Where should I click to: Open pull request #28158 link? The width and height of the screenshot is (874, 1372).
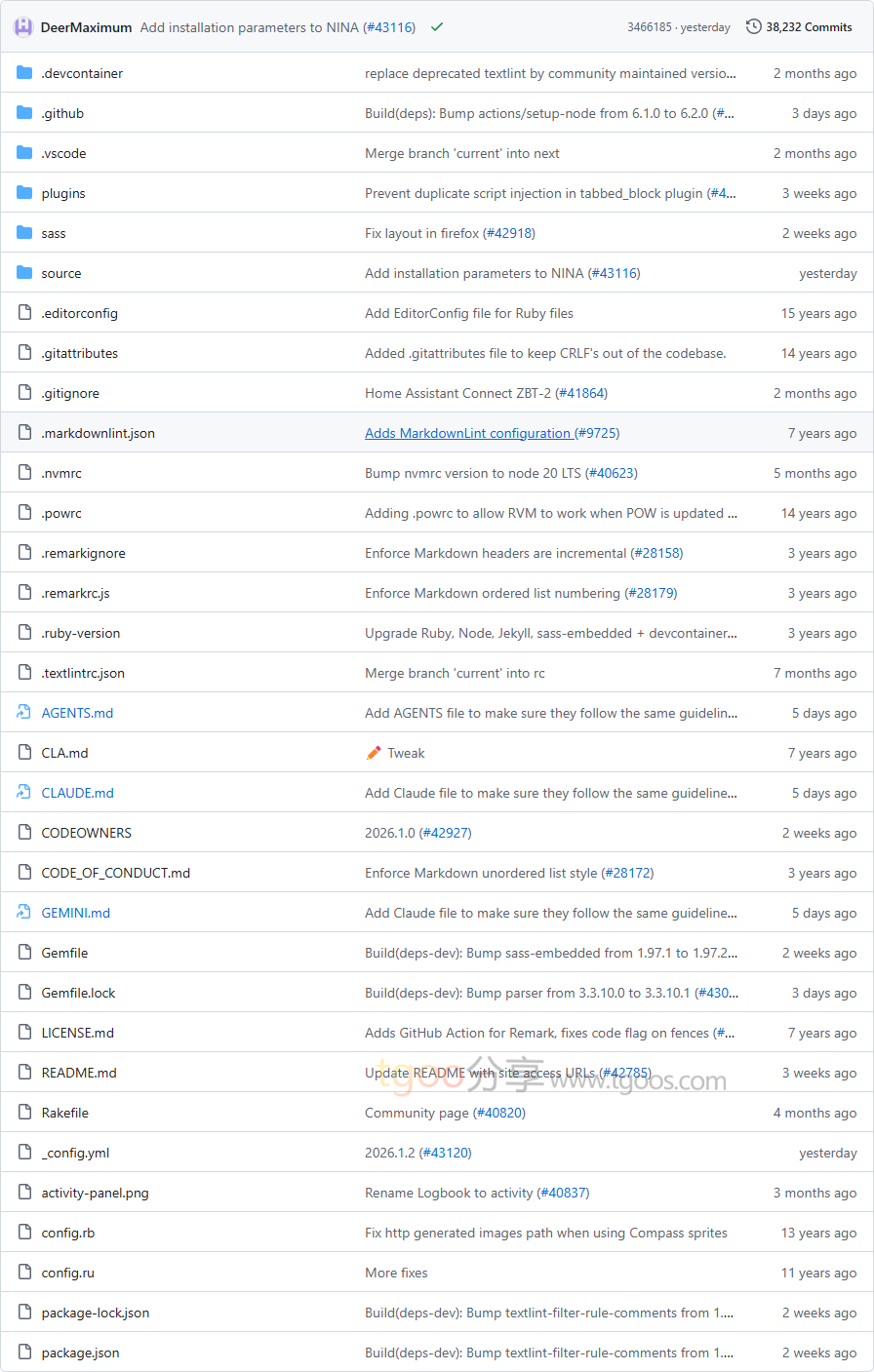click(x=657, y=553)
